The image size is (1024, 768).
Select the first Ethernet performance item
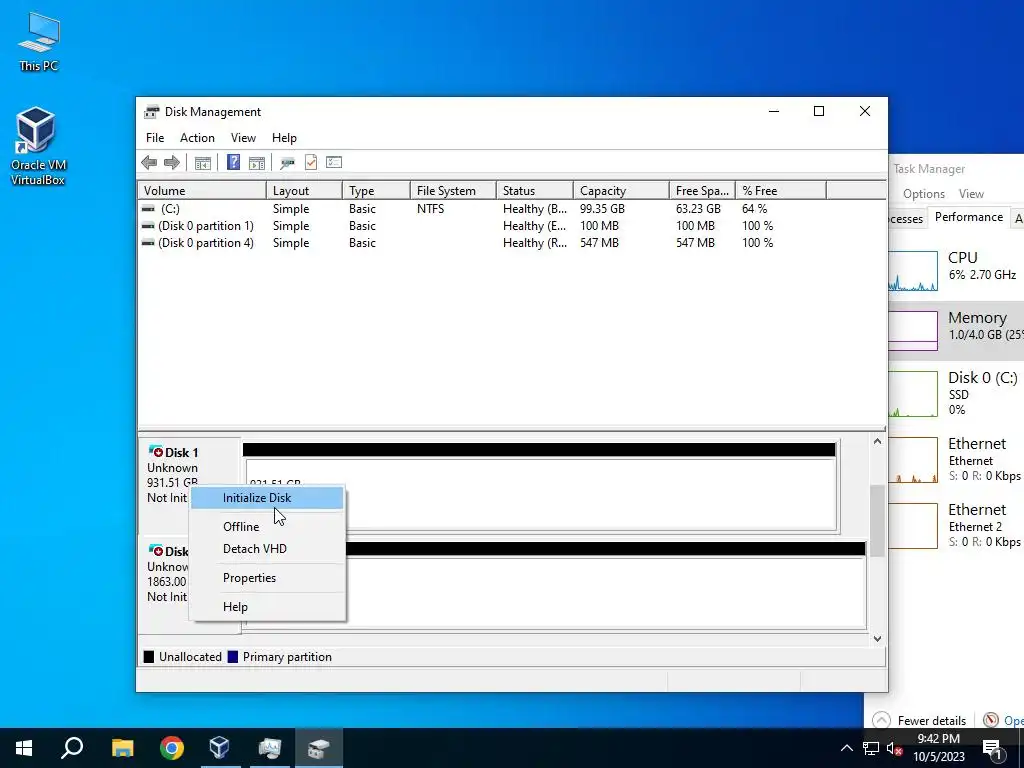pos(956,460)
